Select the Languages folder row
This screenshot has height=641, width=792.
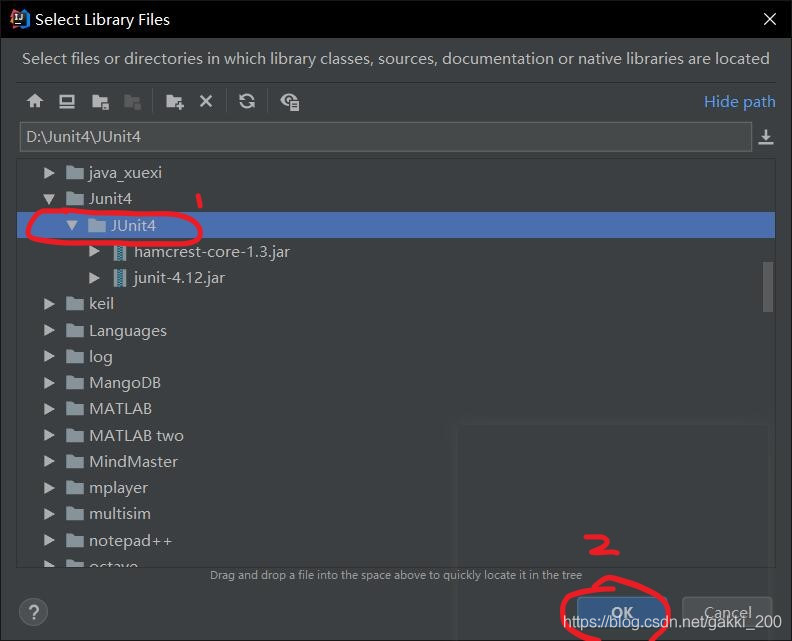(x=395, y=330)
